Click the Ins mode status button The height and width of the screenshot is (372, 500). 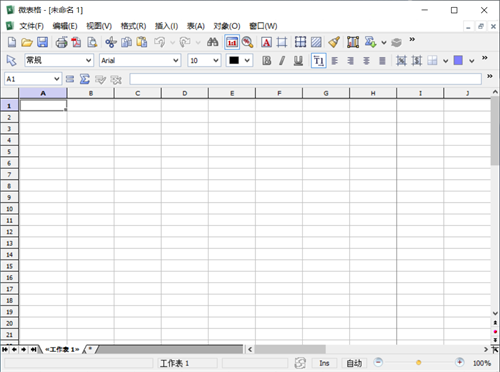[x=324, y=363]
